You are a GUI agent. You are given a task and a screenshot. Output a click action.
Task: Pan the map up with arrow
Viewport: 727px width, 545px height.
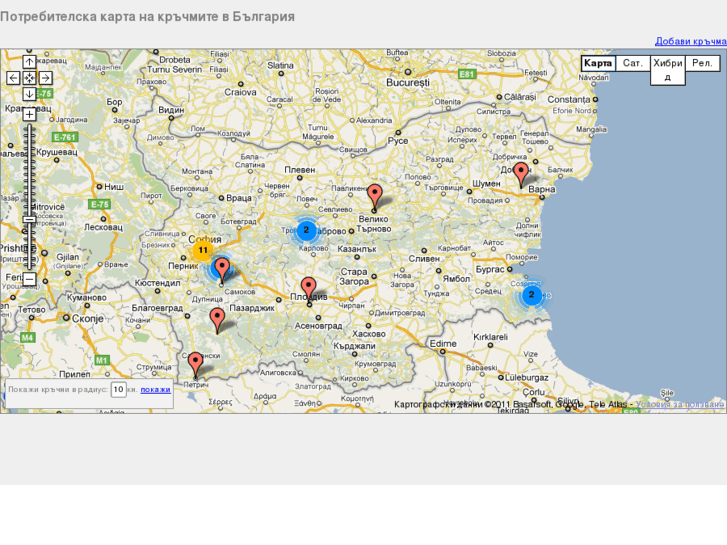click(x=29, y=62)
